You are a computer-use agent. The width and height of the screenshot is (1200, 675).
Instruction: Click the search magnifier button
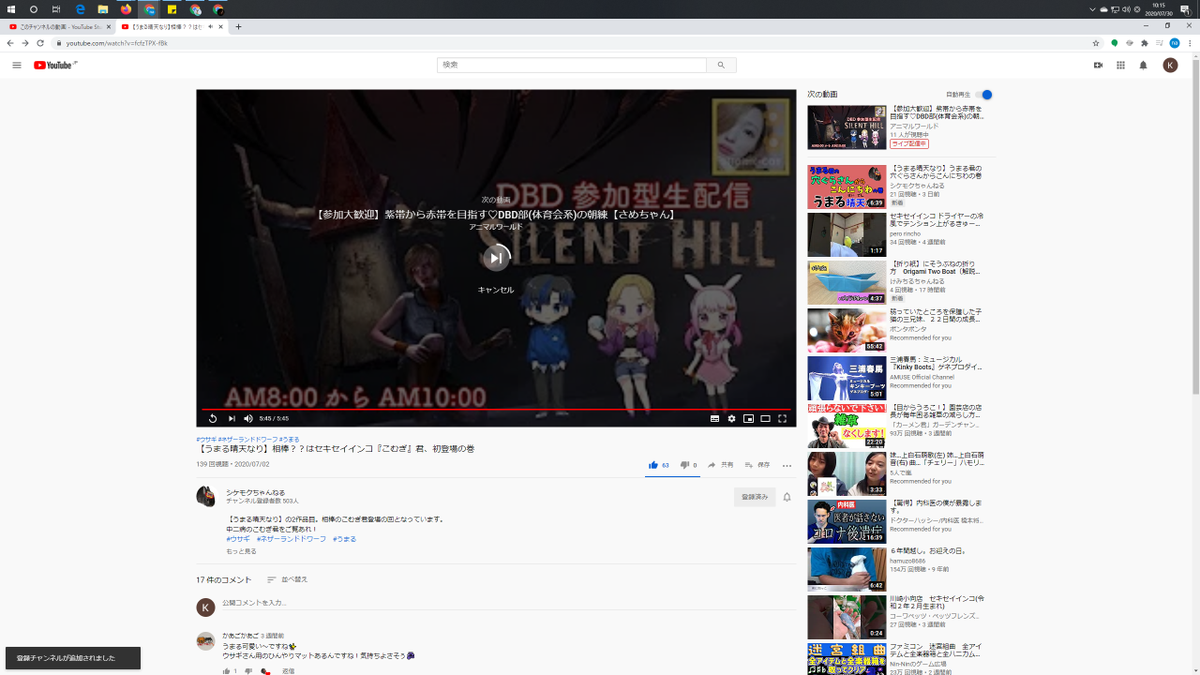(x=721, y=65)
